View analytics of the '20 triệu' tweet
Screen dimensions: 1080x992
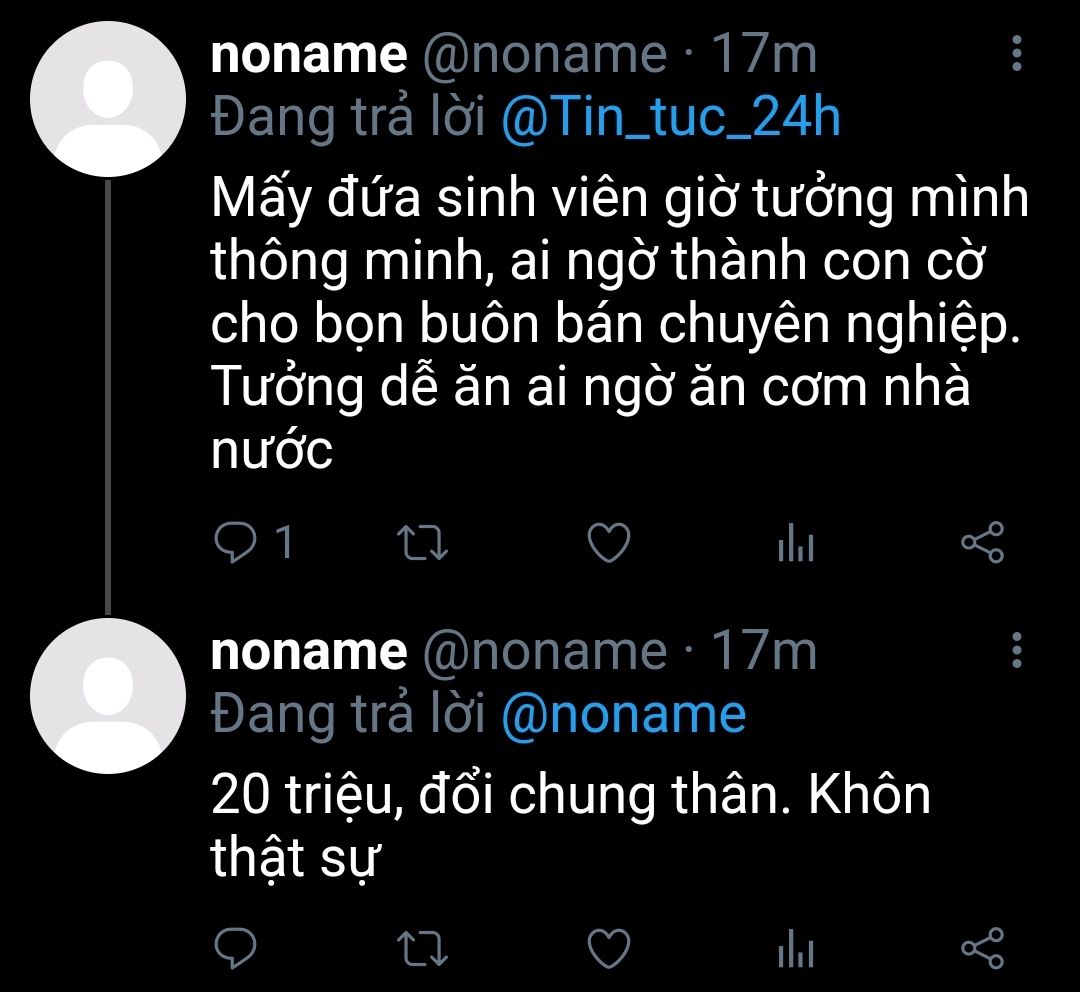pyautogui.click(x=795, y=946)
